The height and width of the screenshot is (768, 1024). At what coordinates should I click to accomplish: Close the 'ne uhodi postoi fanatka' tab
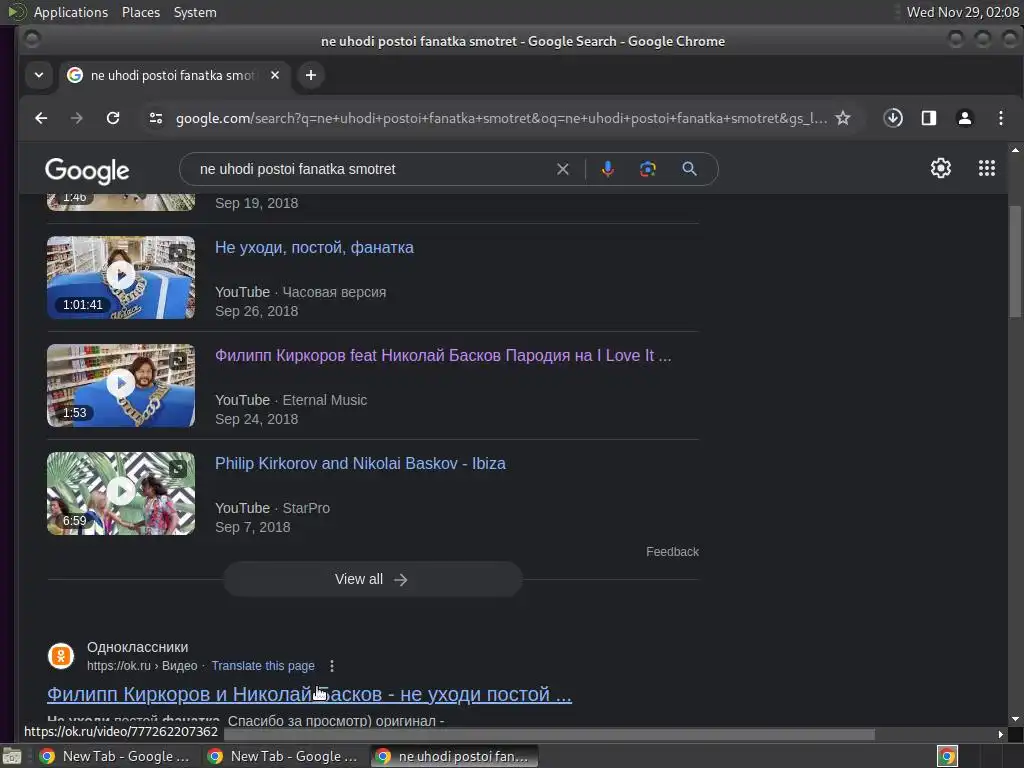tap(275, 75)
